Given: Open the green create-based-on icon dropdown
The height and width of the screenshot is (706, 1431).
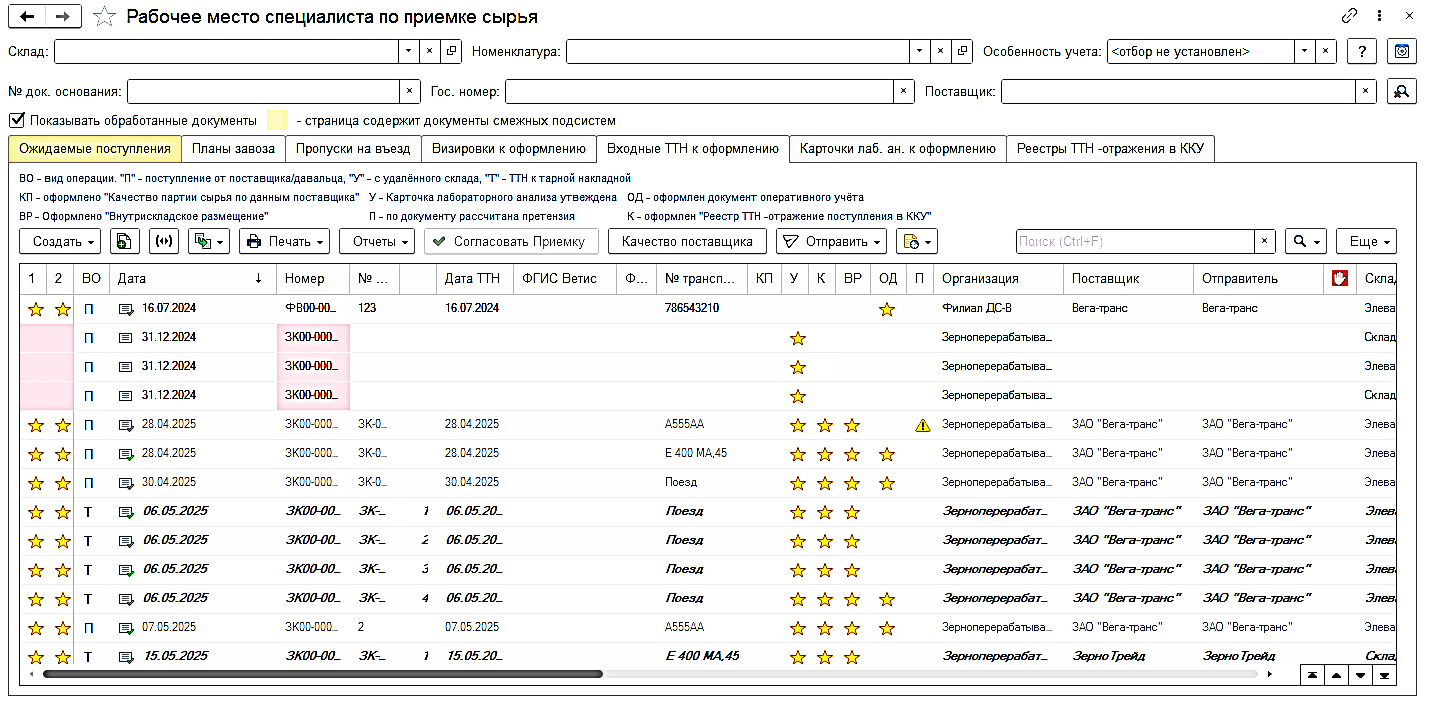Looking at the screenshot, I should click(209, 241).
